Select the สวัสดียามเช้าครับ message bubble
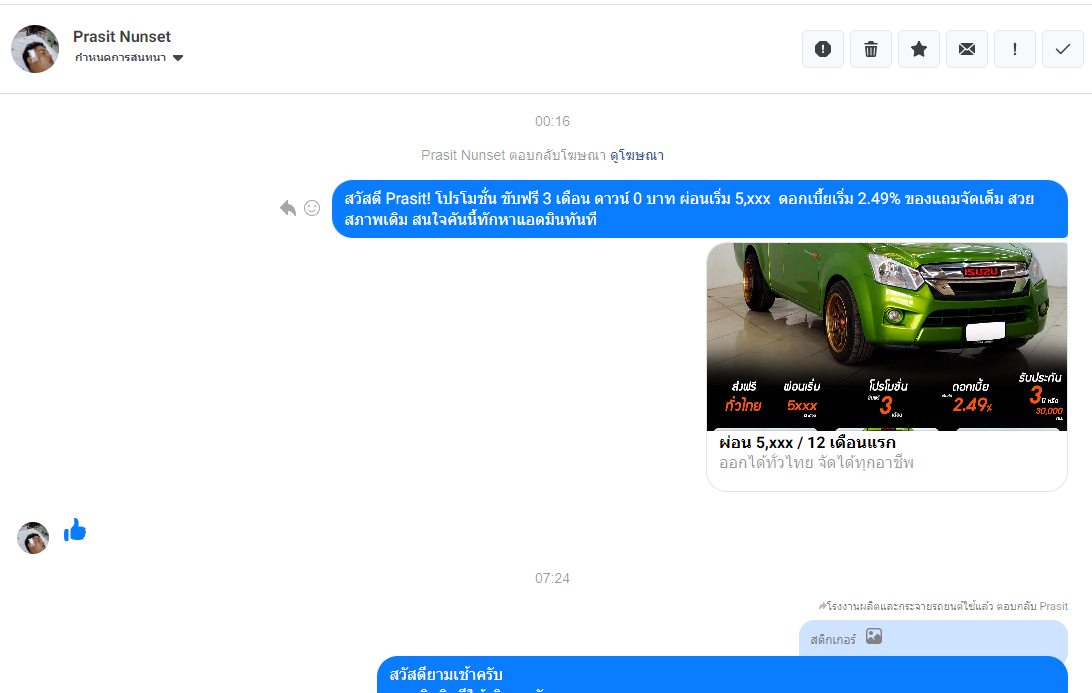The width and height of the screenshot is (1092, 693). point(722,674)
